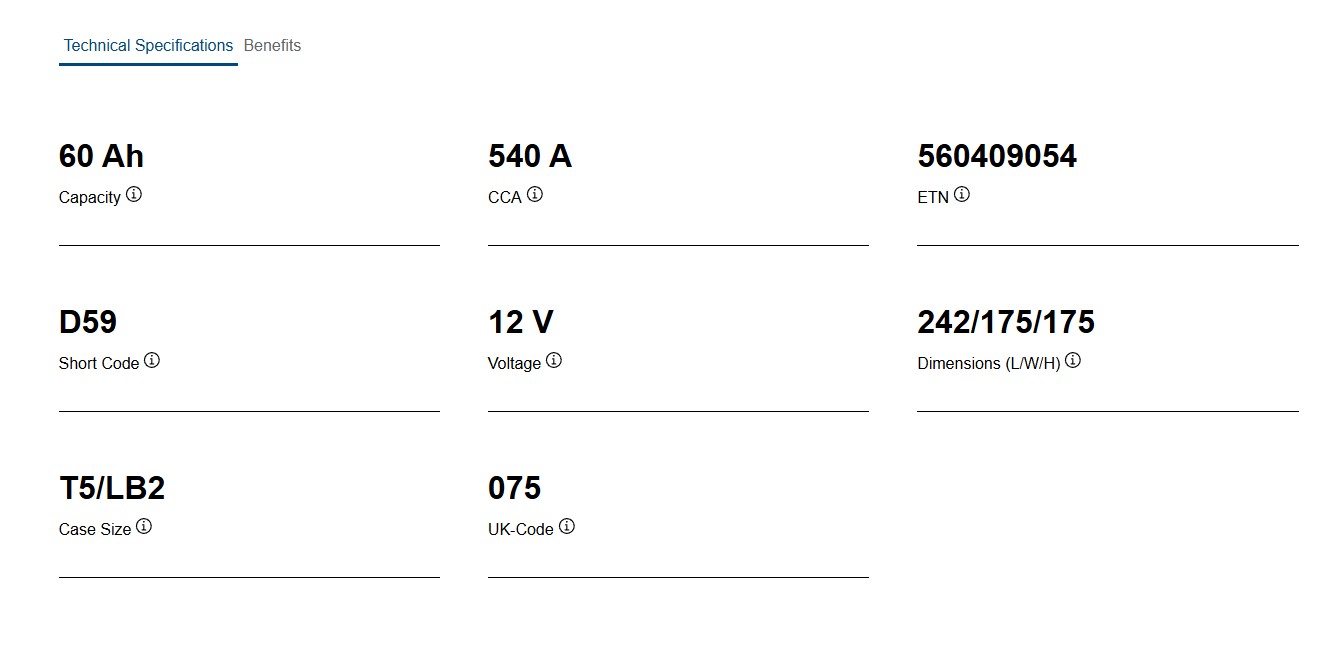Click the Short Code label text

click(99, 364)
